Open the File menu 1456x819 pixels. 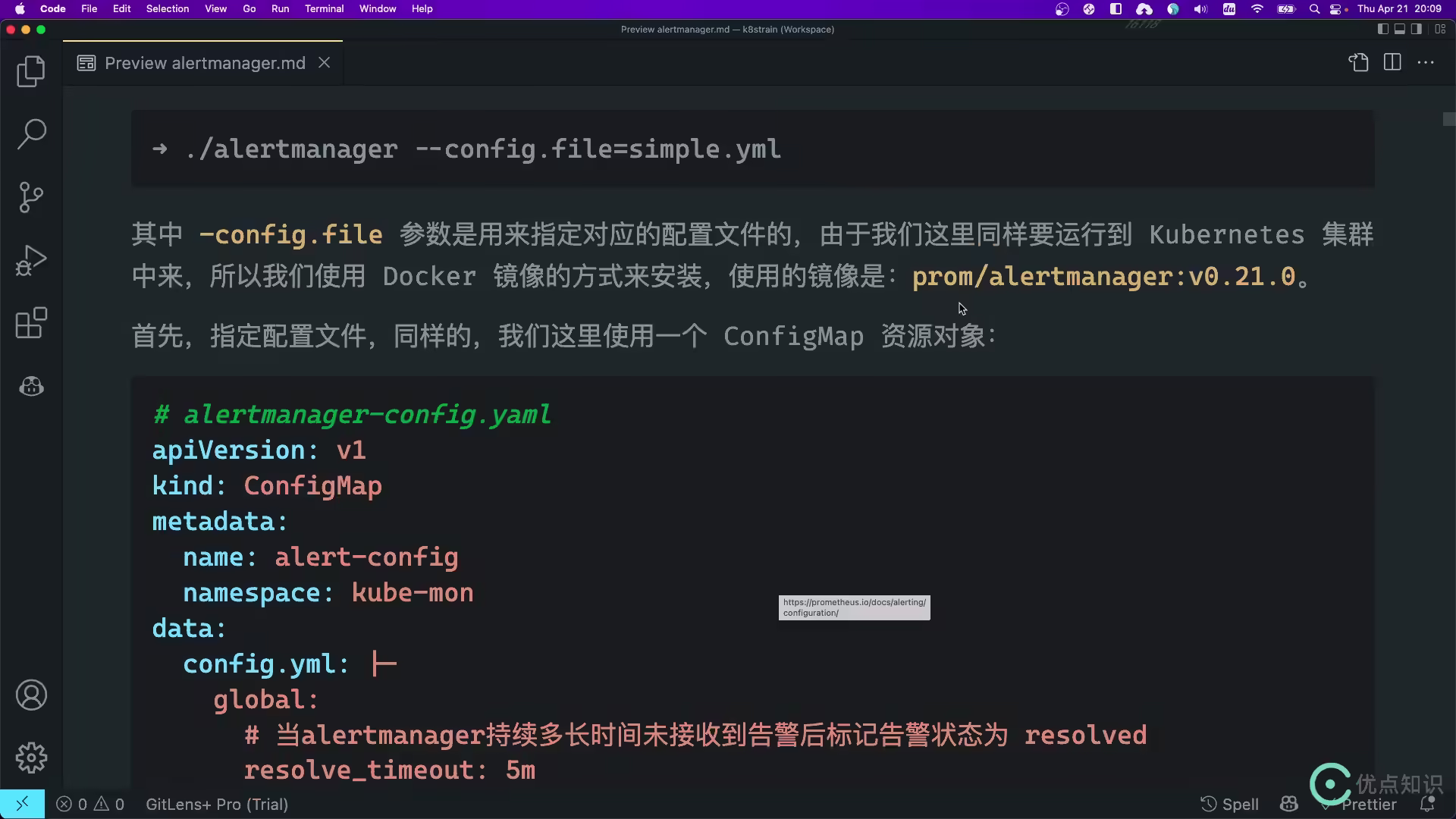[89, 8]
